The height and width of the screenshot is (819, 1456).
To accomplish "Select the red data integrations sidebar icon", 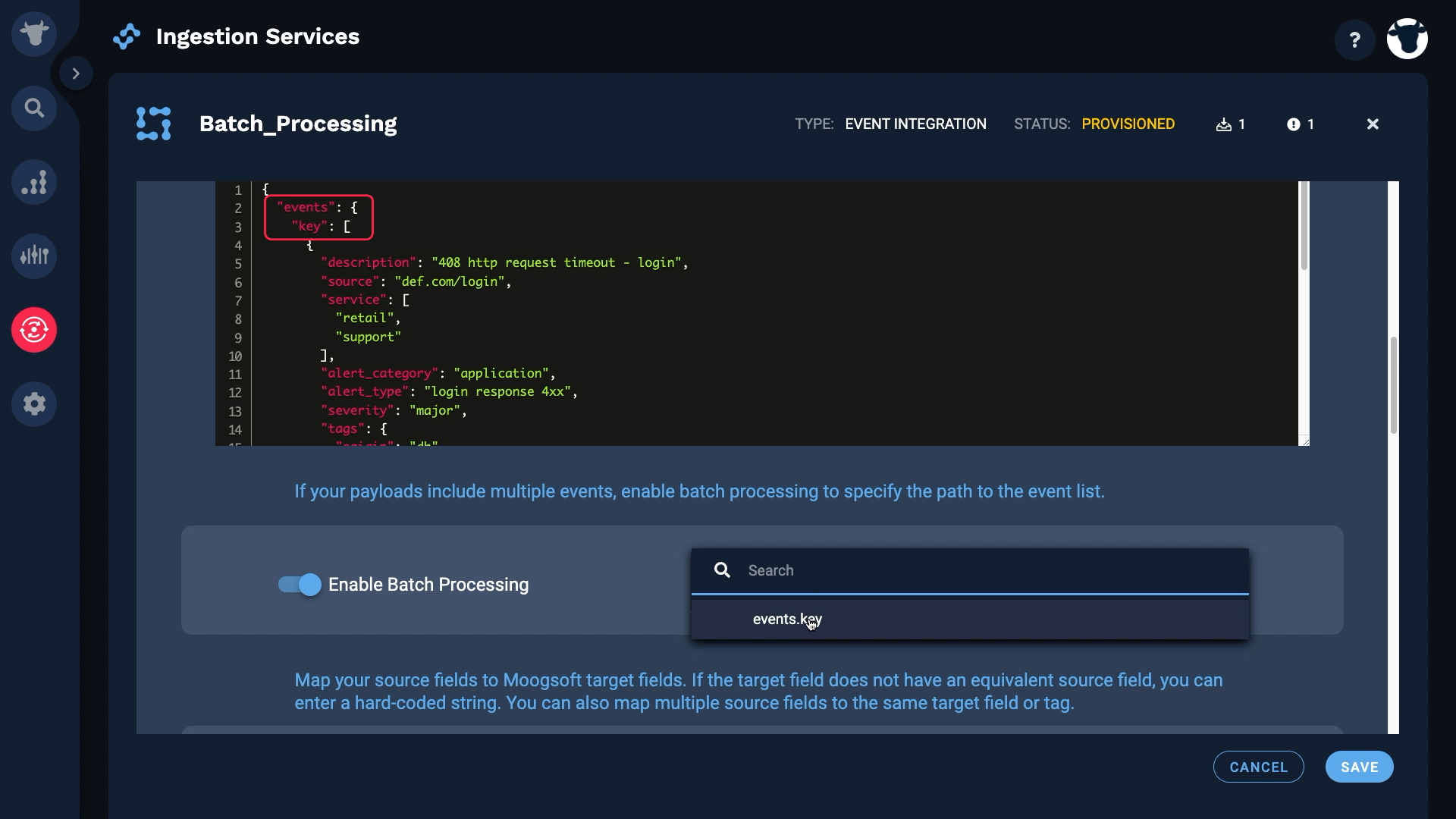I will (x=34, y=330).
